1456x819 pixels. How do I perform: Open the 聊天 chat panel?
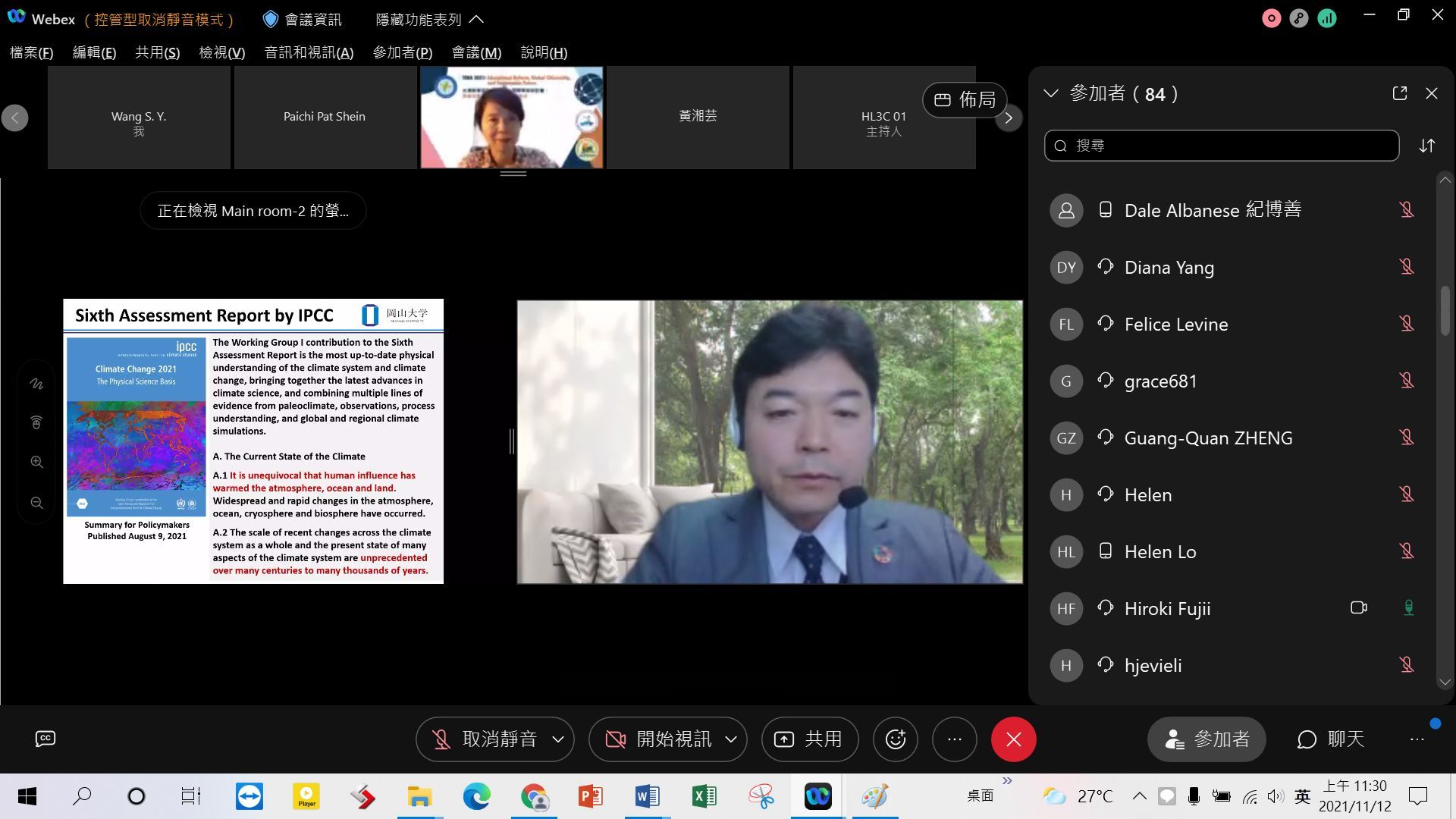1331,739
